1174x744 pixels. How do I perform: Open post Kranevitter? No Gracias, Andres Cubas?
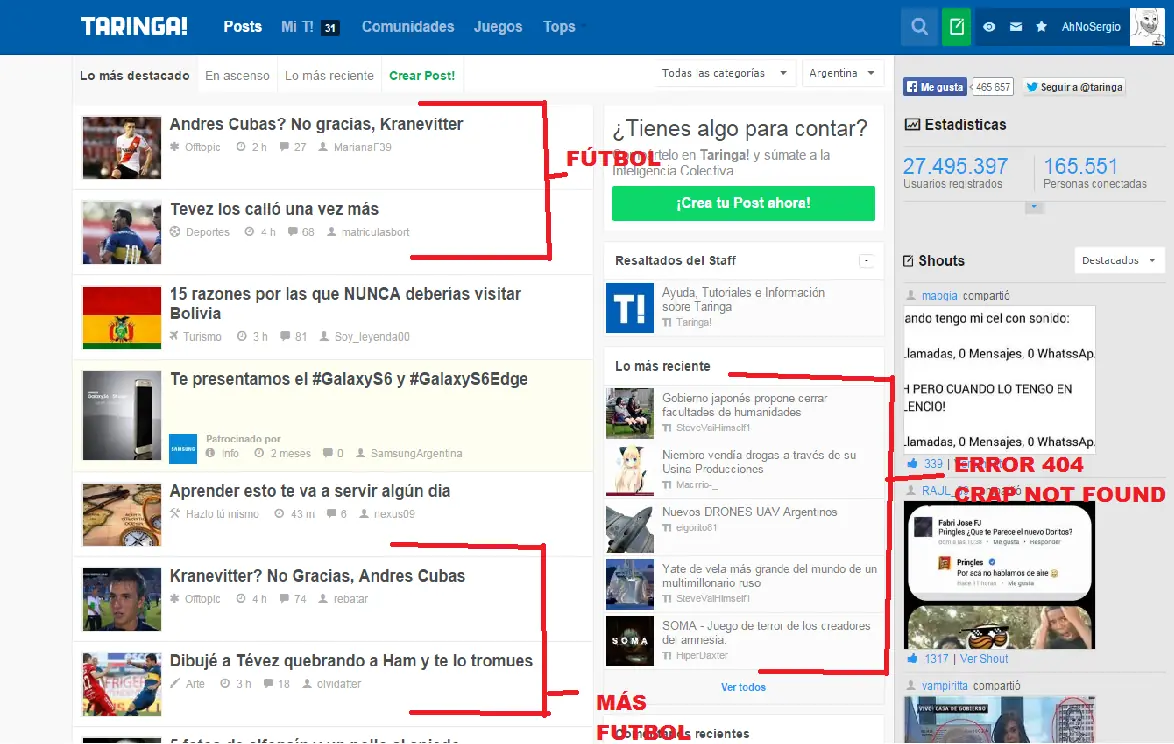coord(317,576)
